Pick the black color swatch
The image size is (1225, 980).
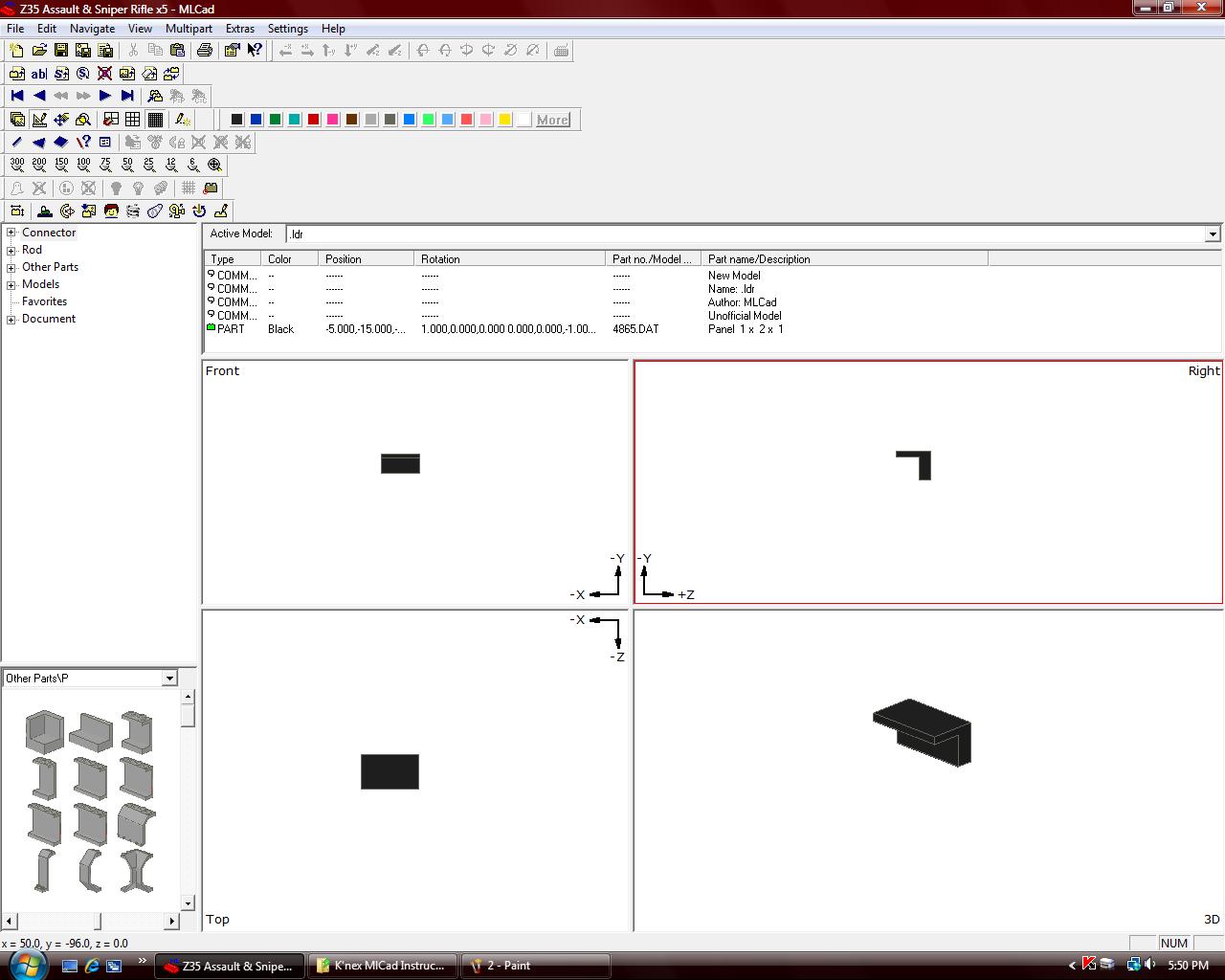click(x=236, y=120)
